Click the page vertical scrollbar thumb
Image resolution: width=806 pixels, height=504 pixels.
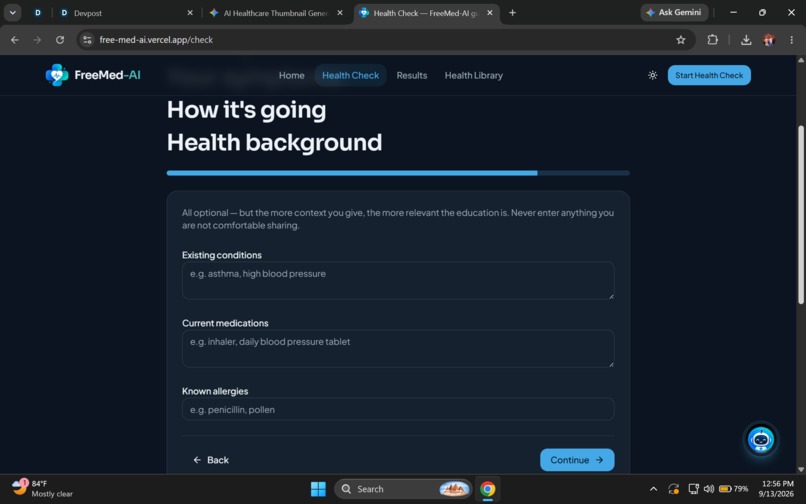tap(800, 214)
